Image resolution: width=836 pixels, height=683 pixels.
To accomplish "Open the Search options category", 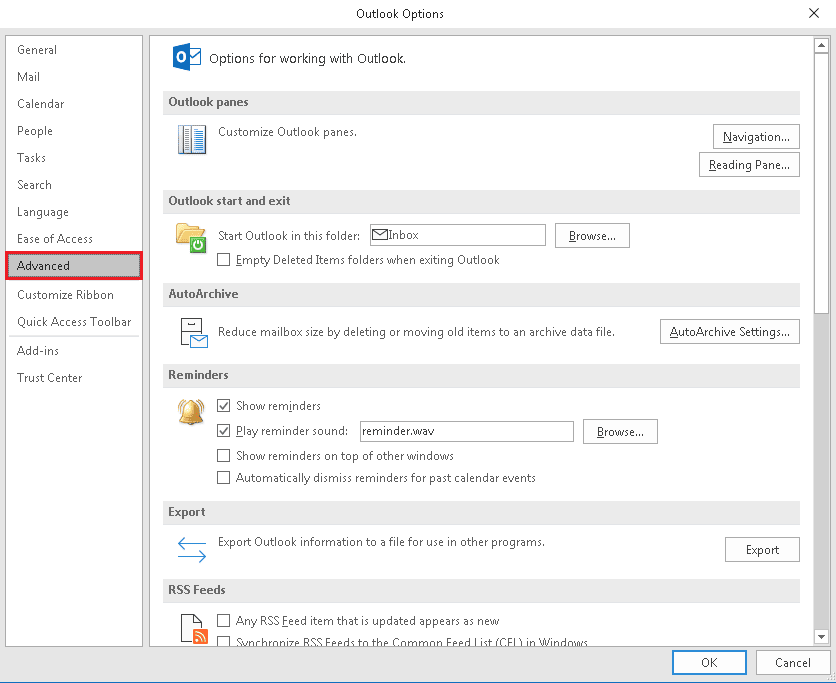I will pos(74,185).
